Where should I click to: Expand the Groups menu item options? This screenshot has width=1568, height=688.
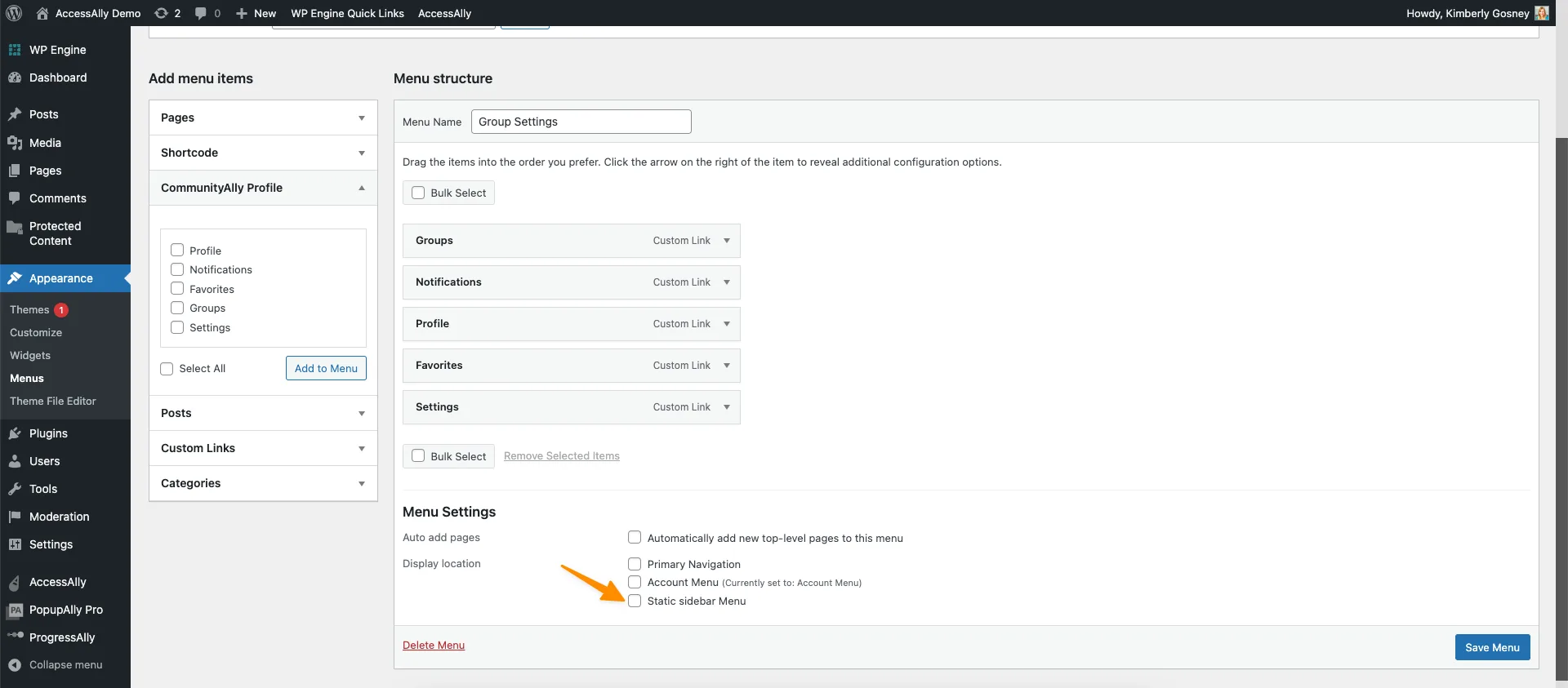(727, 241)
